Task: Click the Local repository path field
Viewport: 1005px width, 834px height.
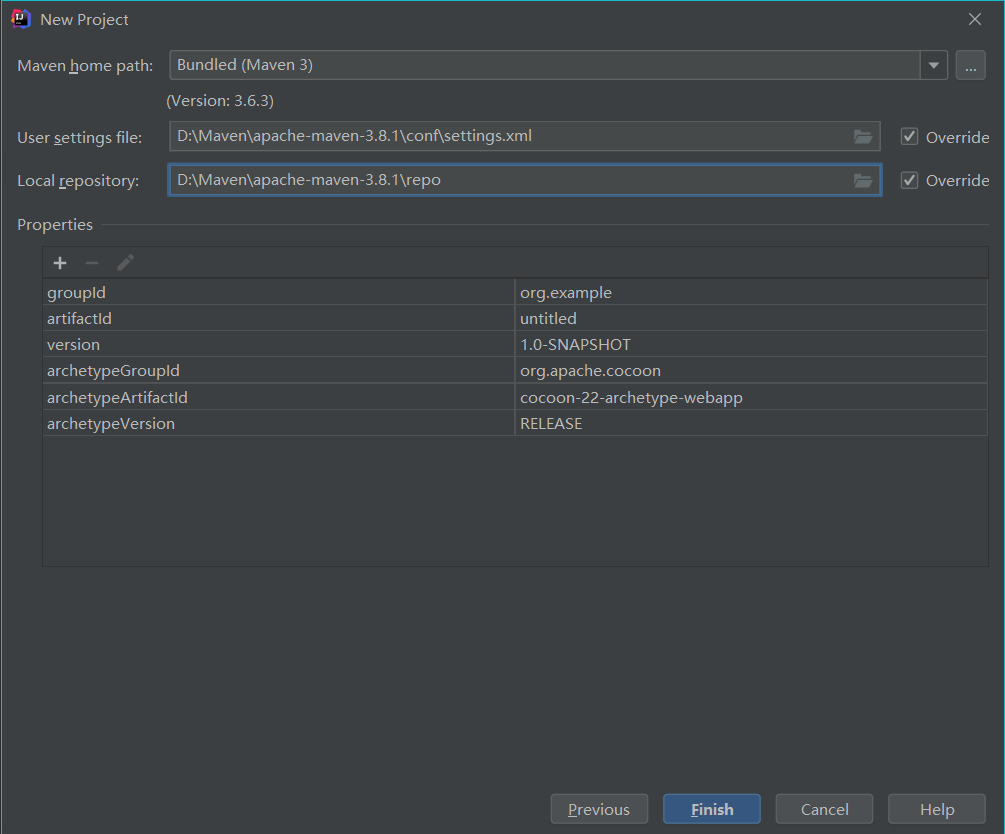Action: click(x=524, y=180)
